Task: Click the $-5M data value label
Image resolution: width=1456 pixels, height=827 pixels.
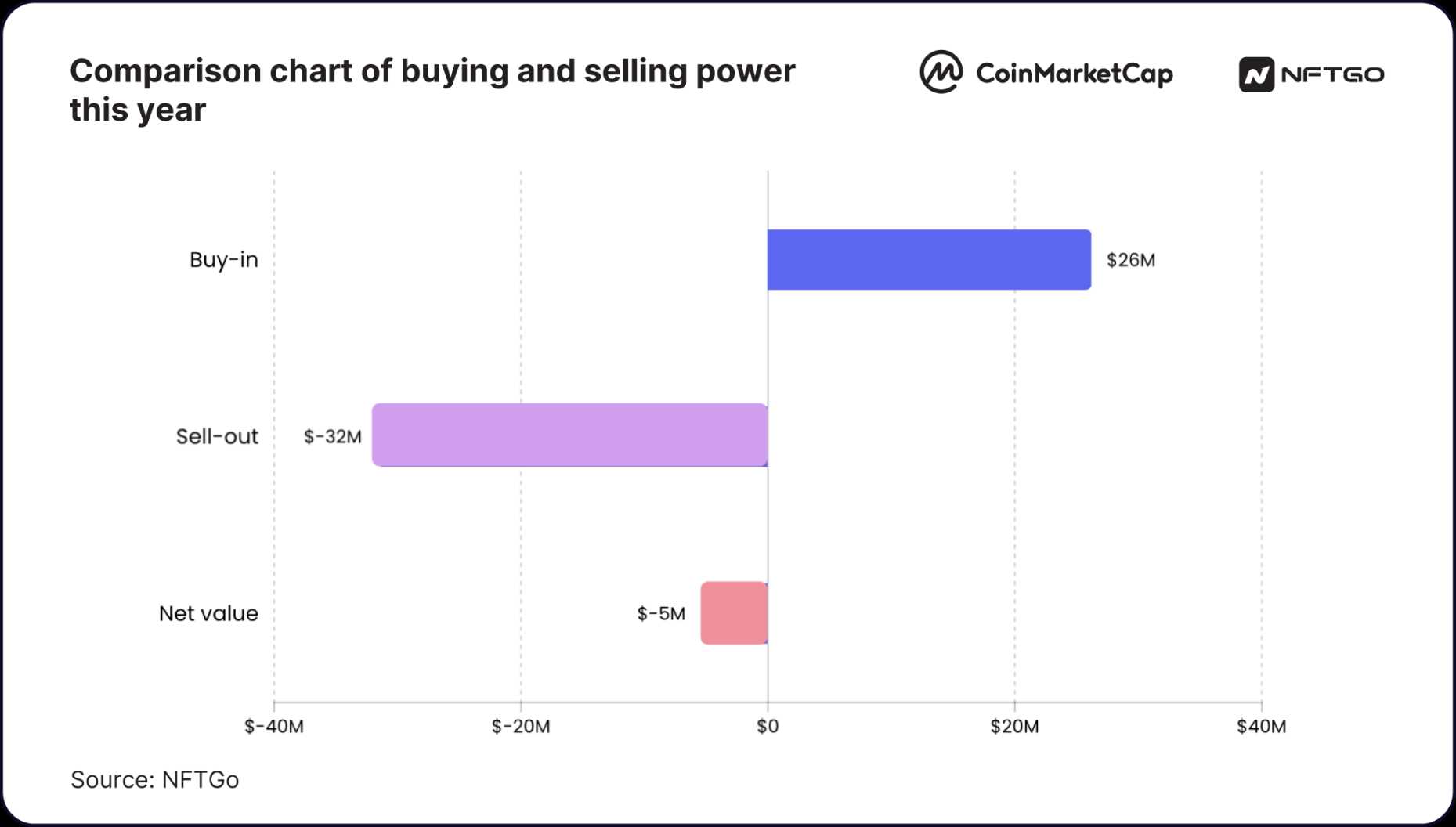Action: click(661, 613)
